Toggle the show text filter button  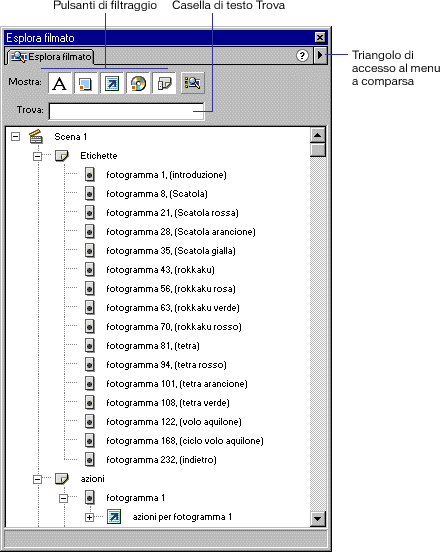point(60,83)
